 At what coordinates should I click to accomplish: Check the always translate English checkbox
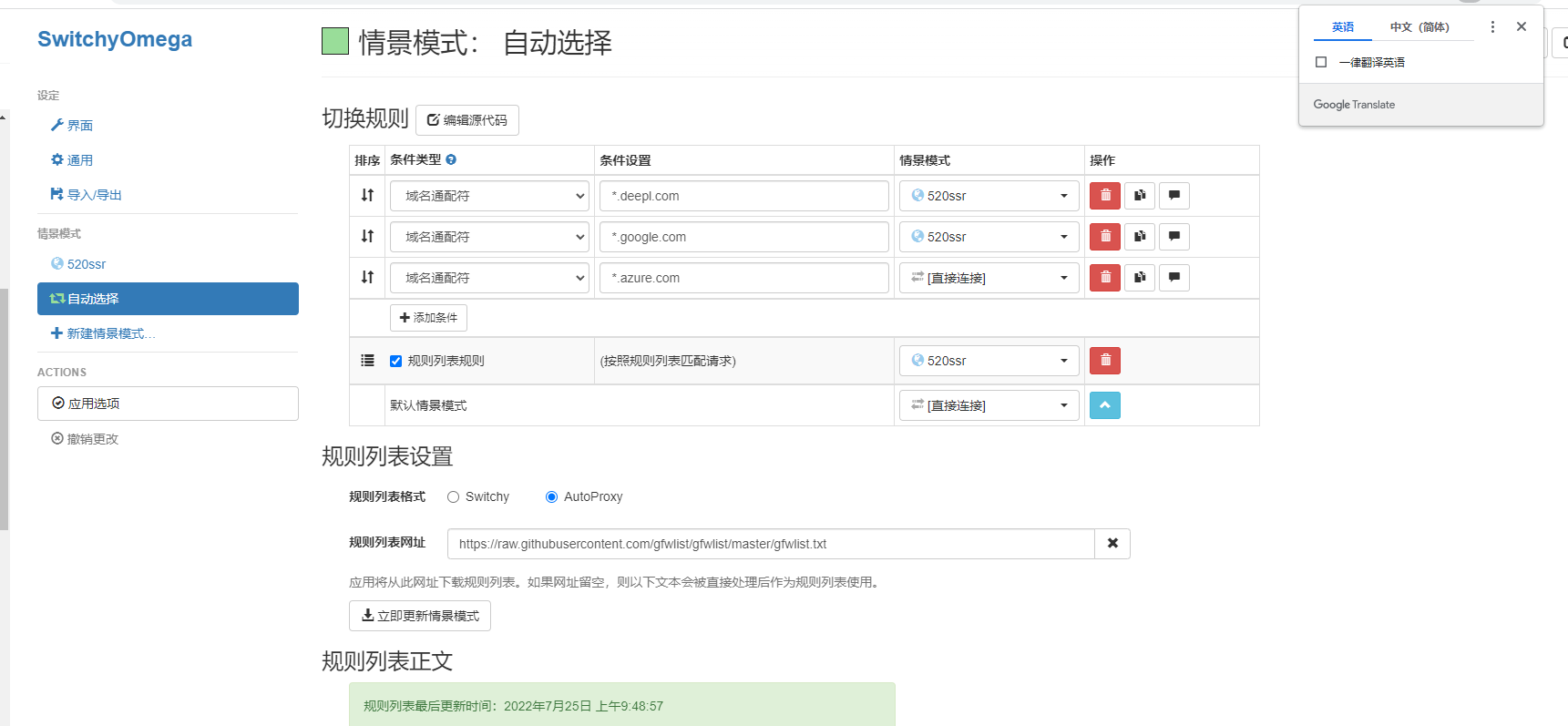[1321, 62]
